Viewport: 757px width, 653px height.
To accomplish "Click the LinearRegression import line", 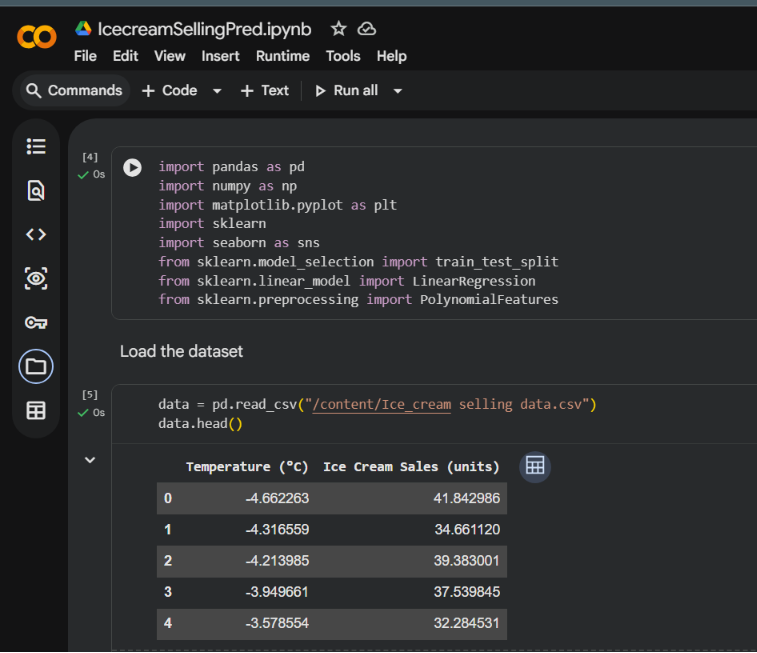I will [347, 281].
